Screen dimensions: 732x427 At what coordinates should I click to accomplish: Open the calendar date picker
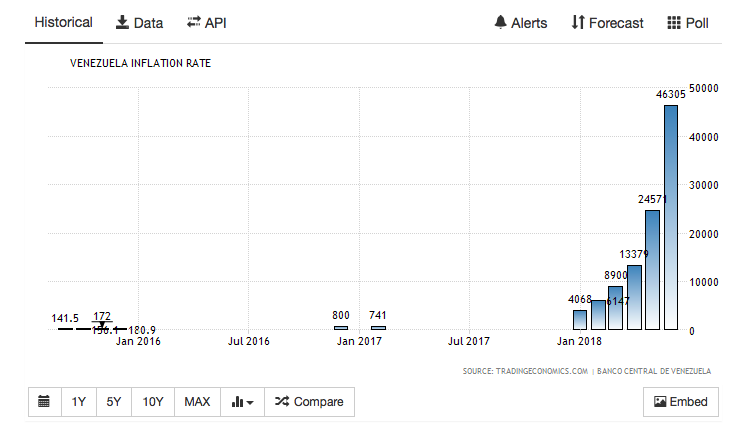(x=44, y=402)
